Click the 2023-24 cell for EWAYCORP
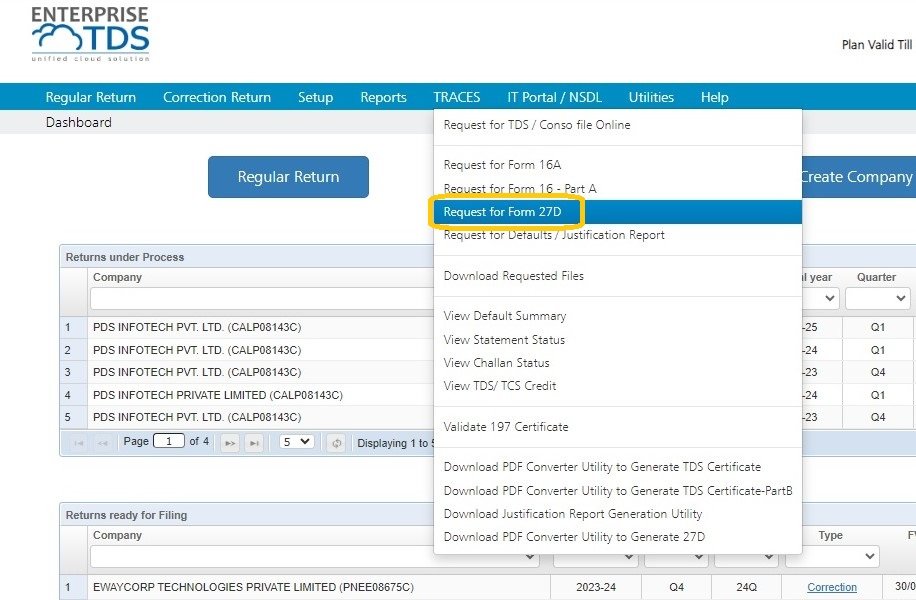The height and width of the screenshot is (600, 916). tap(596, 587)
